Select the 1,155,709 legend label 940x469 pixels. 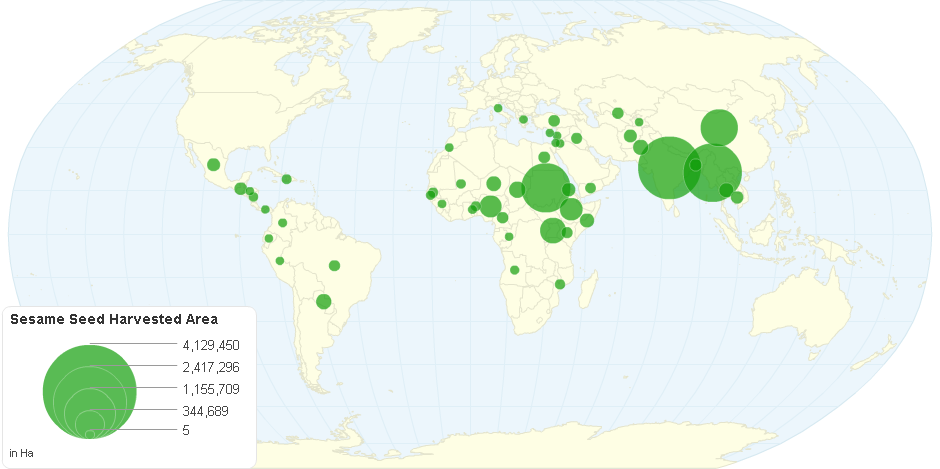[212, 388]
